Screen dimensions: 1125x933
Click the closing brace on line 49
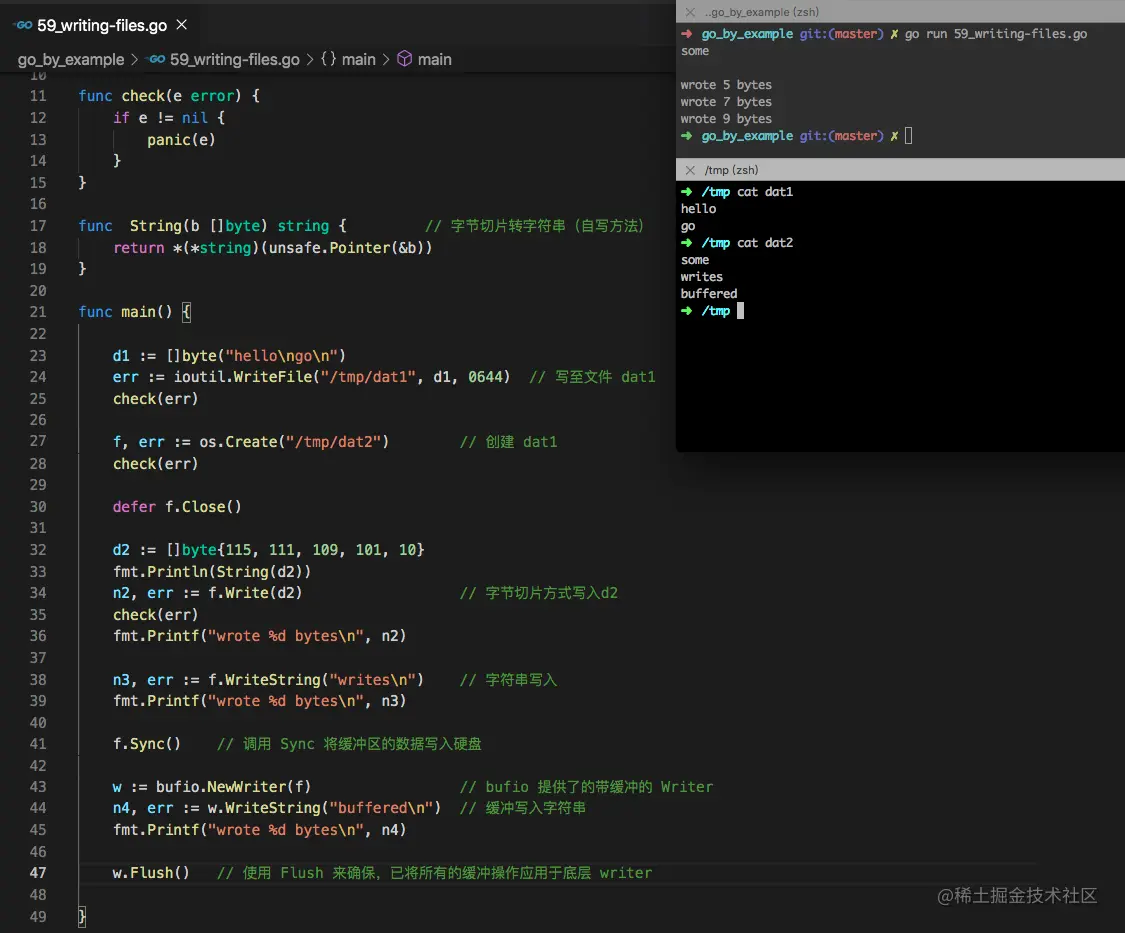coord(83,916)
